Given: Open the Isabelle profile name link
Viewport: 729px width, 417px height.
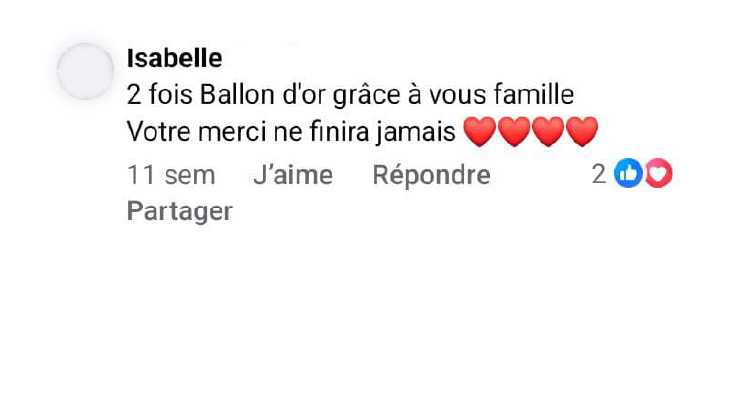Looking at the screenshot, I should (174, 59).
